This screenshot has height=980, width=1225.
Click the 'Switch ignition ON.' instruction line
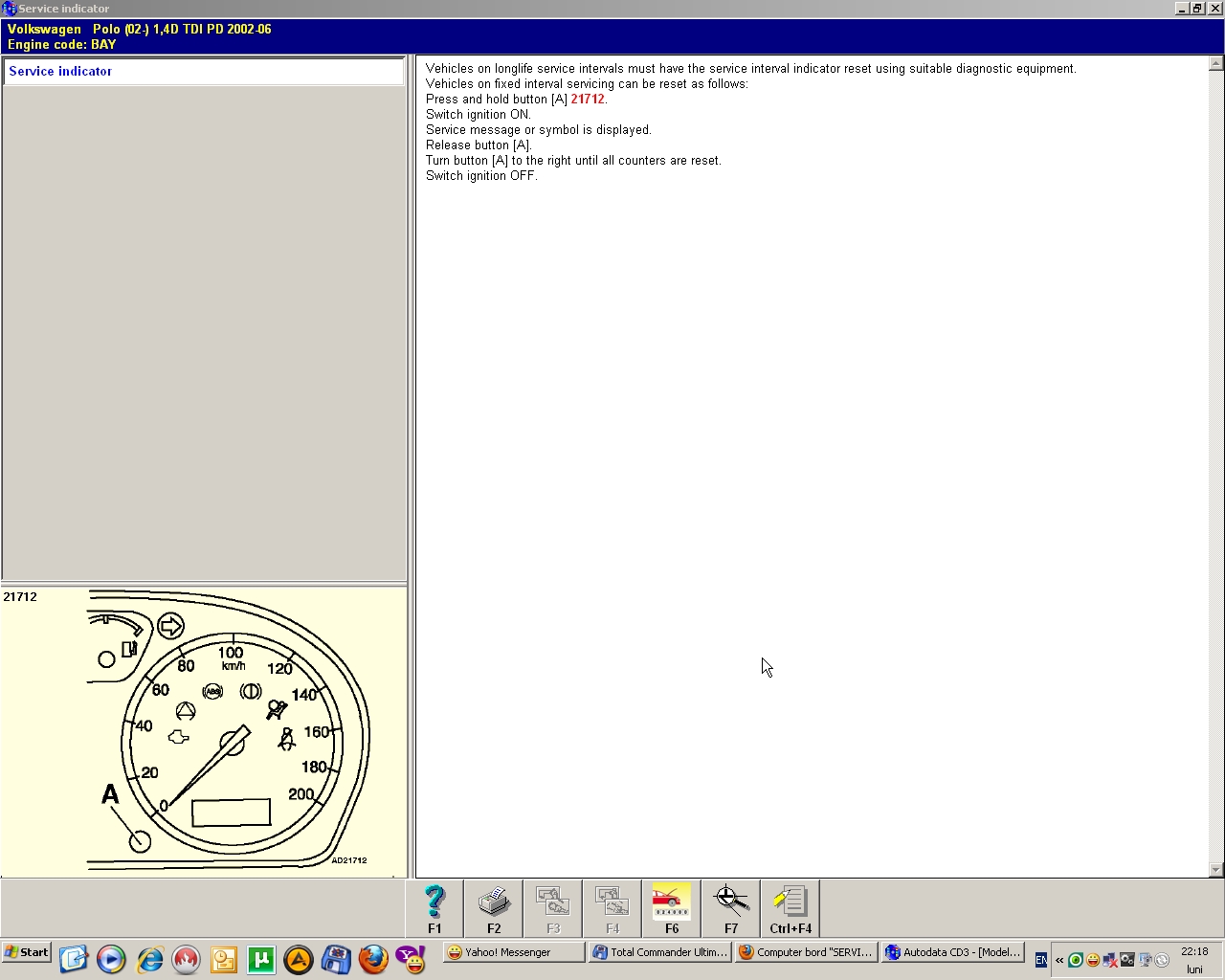pos(479,115)
